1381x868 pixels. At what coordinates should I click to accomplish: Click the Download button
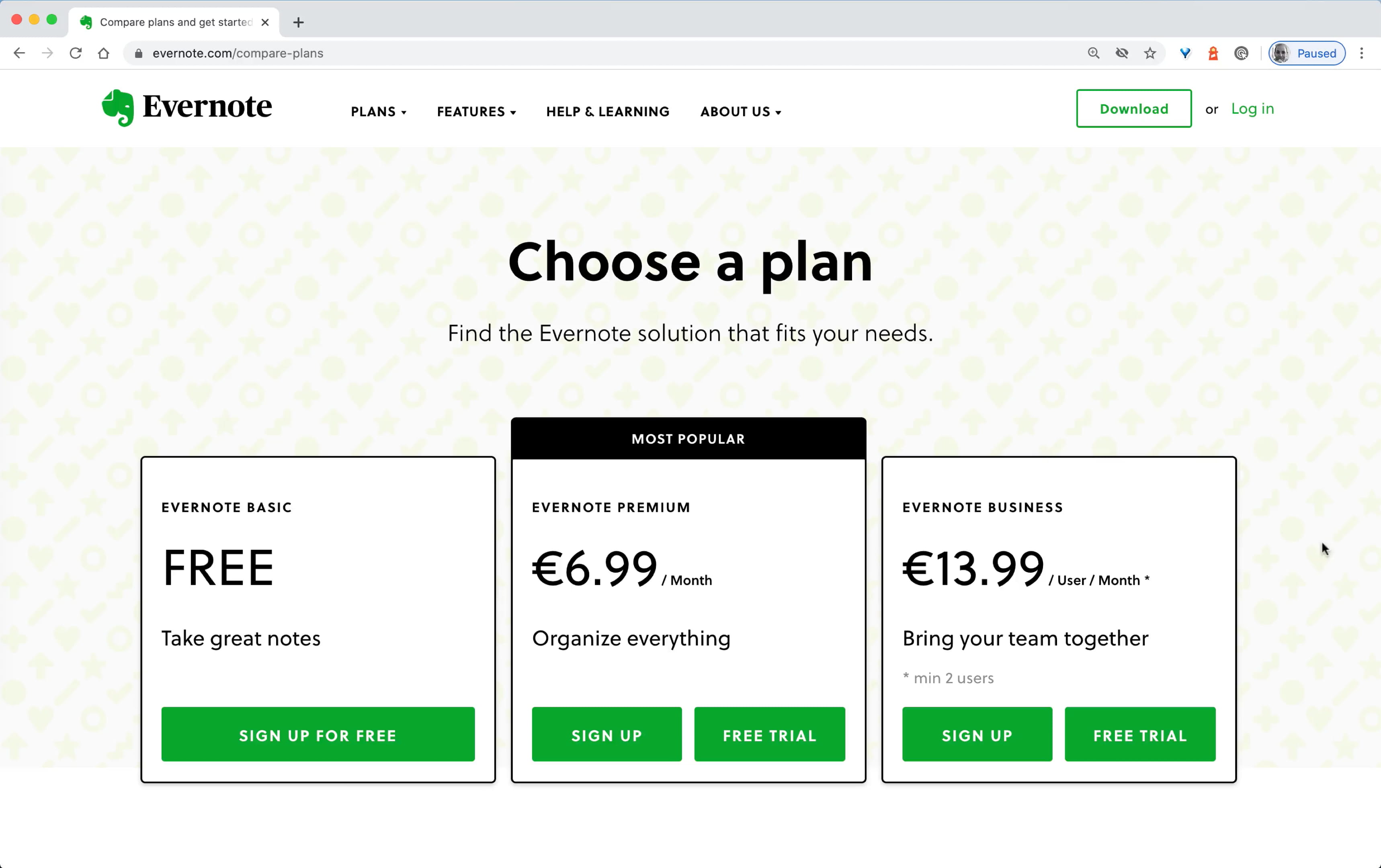[x=1133, y=109]
